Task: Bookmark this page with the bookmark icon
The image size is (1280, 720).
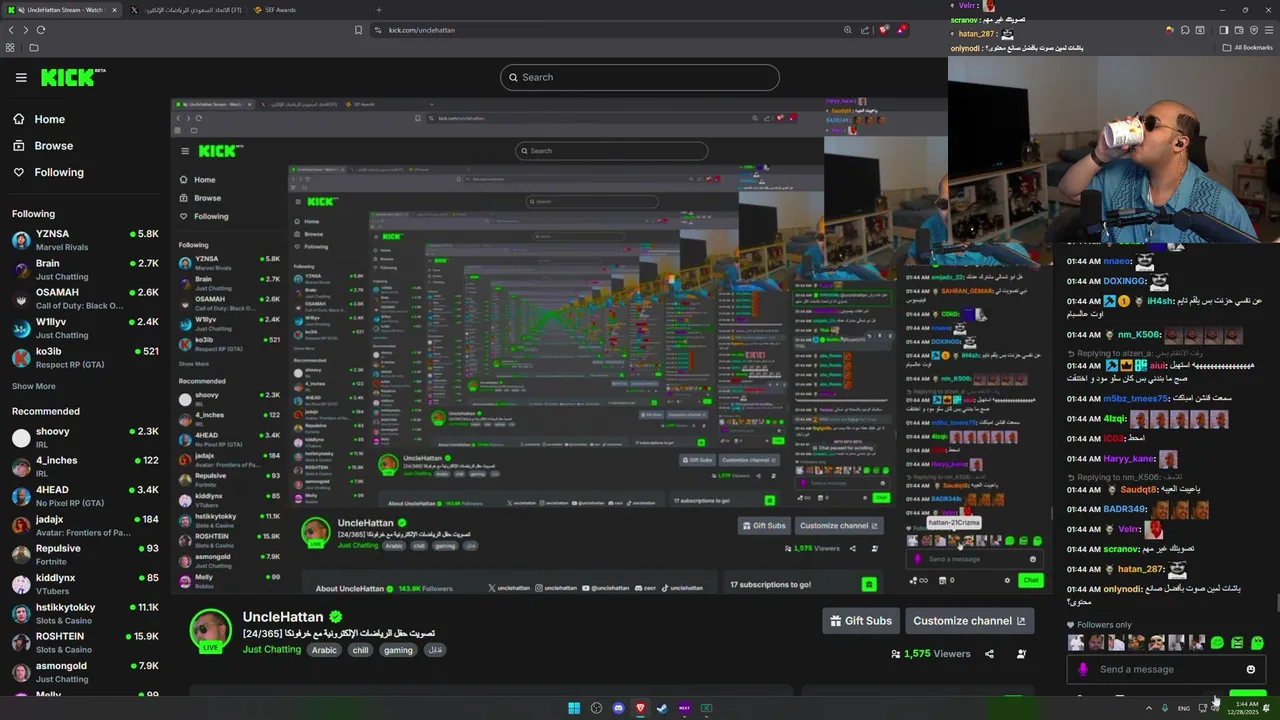Action: pos(358,30)
